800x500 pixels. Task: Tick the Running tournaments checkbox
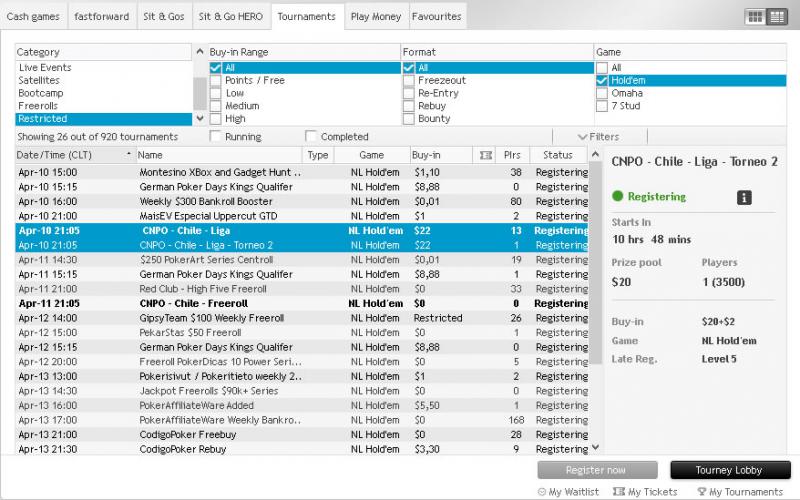(x=216, y=137)
